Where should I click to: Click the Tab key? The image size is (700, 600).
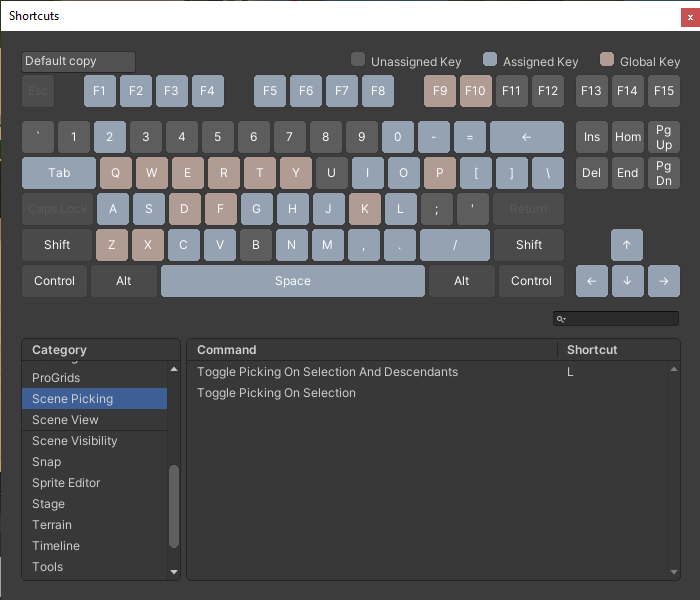[59, 173]
